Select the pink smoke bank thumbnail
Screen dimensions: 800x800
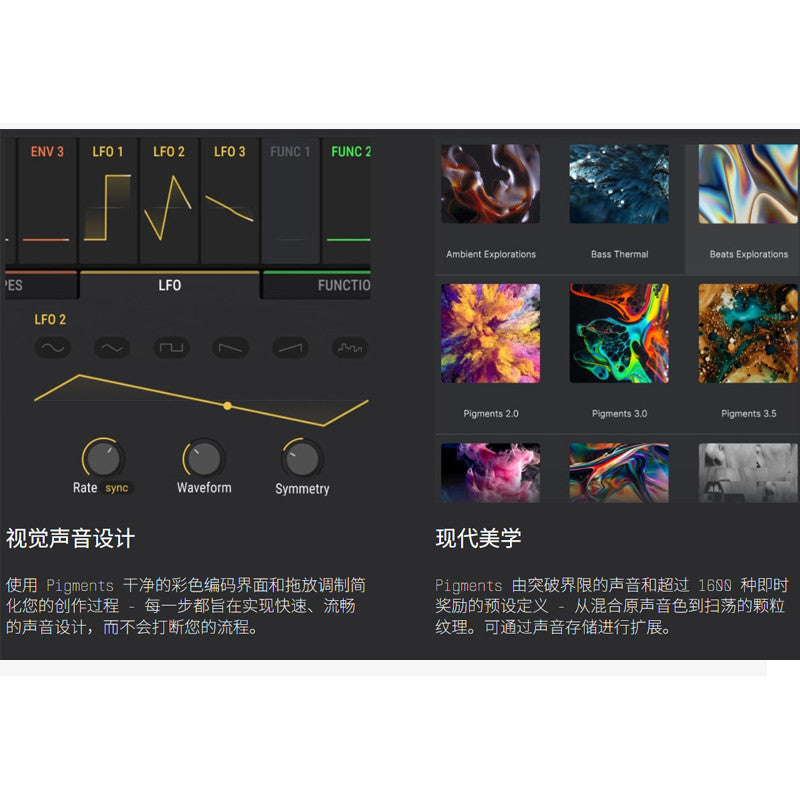pos(490,473)
